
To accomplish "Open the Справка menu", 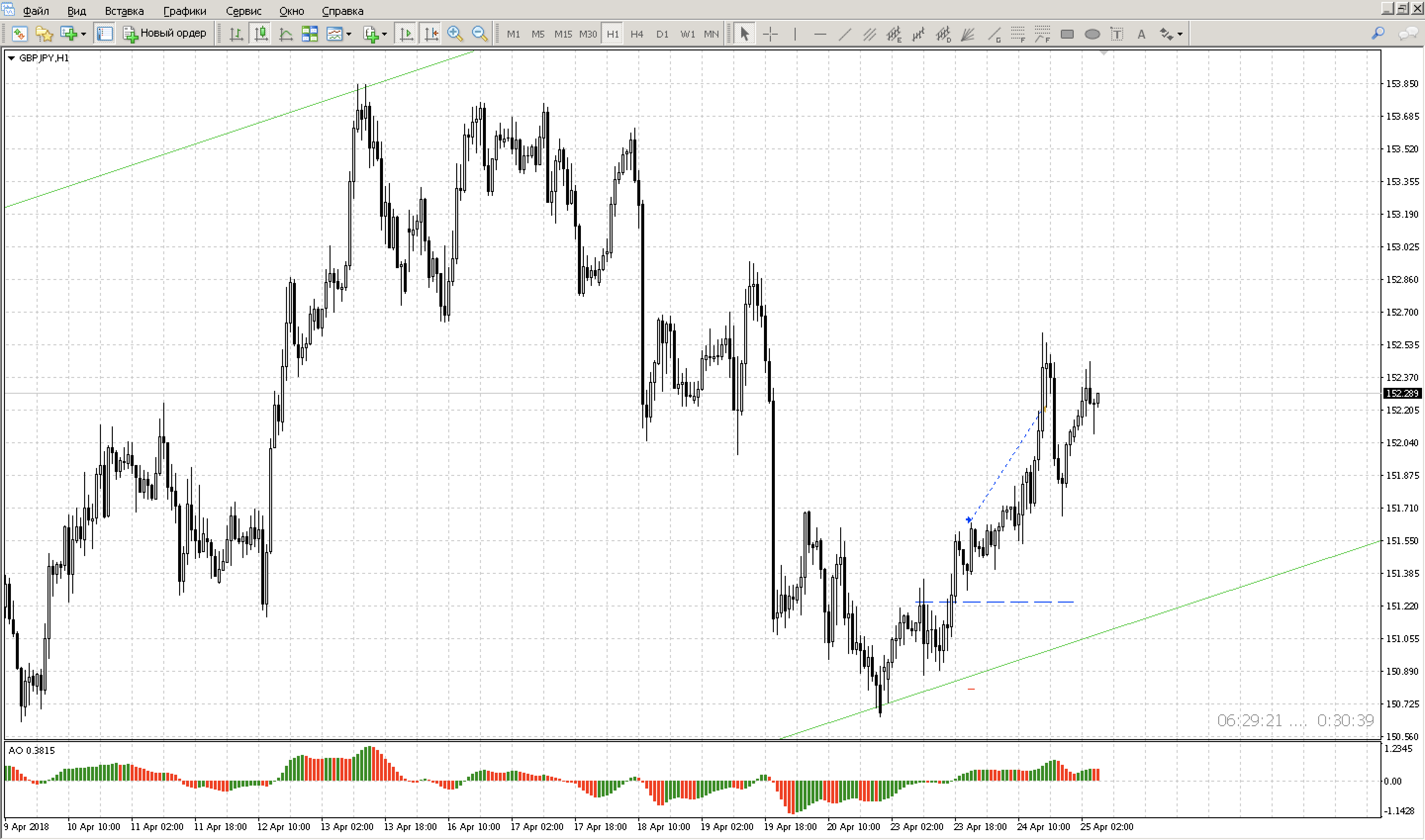I will coord(342,11).
